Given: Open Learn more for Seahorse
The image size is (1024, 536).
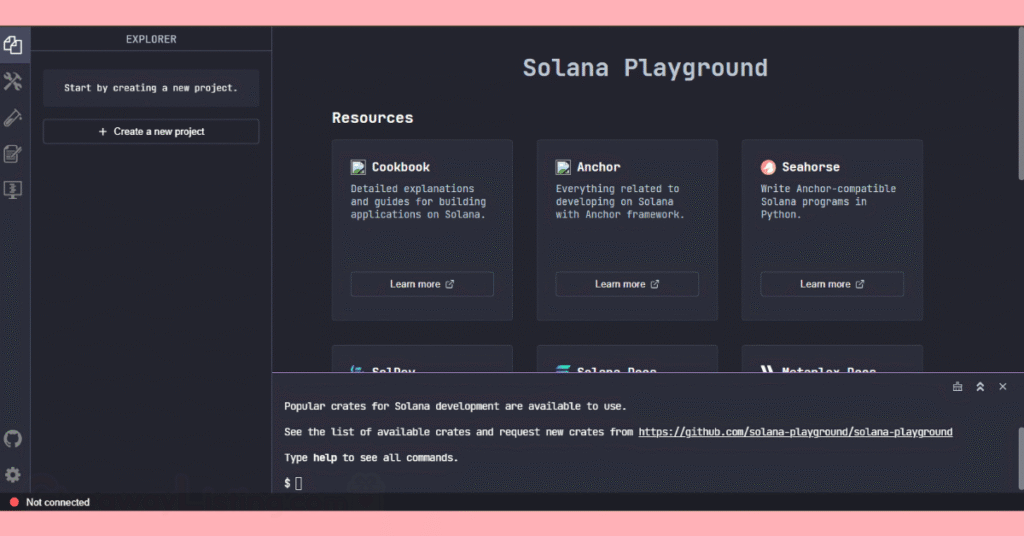Looking at the screenshot, I should point(832,284).
